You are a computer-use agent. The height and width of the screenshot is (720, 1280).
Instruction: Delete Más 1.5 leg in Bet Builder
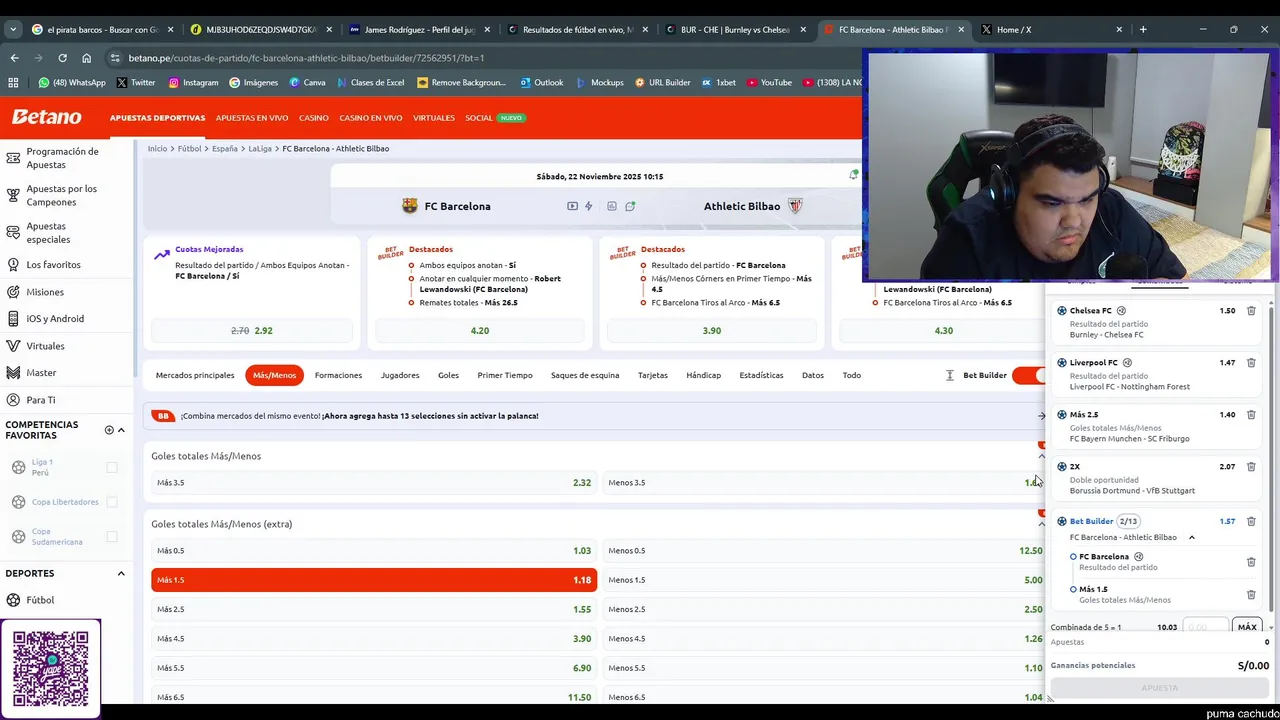(1251, 594)
